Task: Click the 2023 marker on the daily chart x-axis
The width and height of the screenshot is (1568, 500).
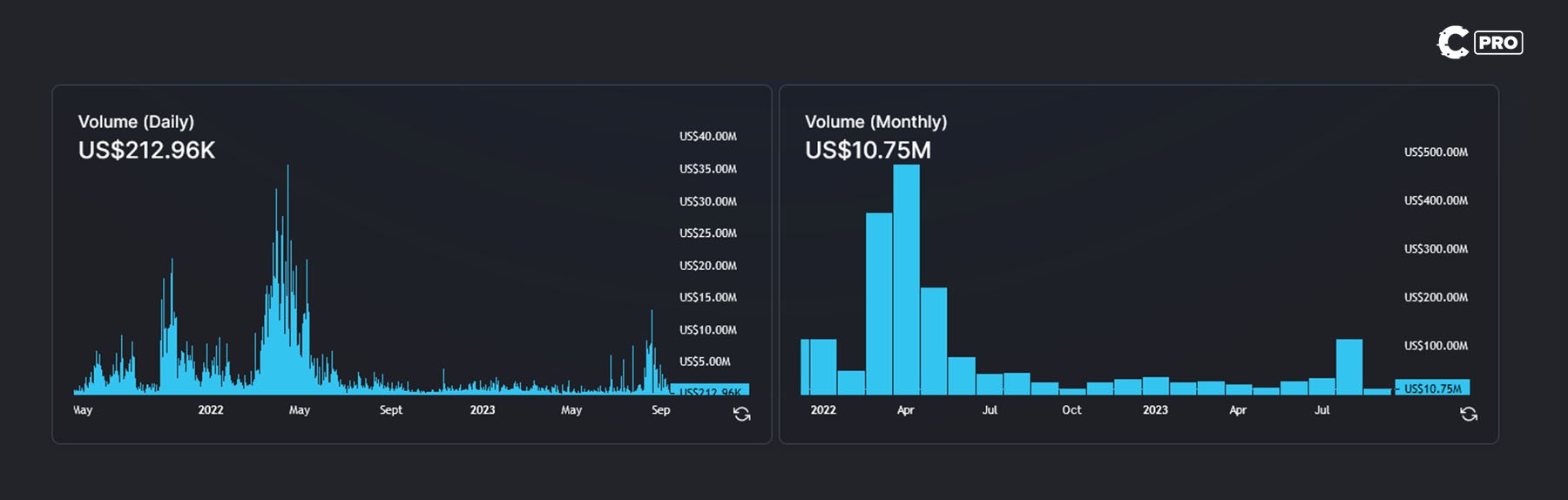Action: coord(482,410)
